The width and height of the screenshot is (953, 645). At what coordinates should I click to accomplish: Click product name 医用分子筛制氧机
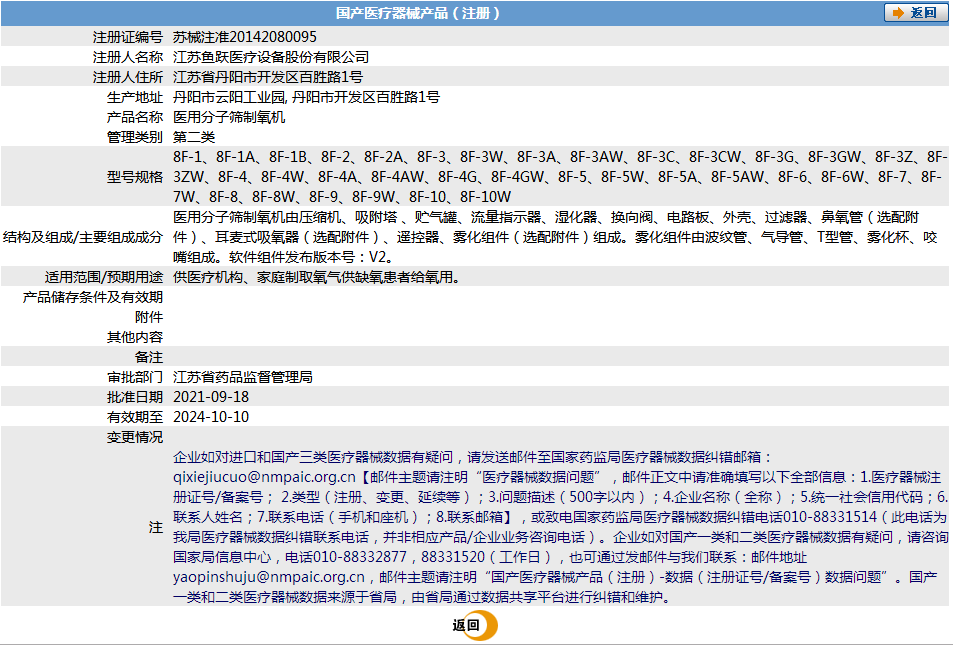tap(229, 117)
